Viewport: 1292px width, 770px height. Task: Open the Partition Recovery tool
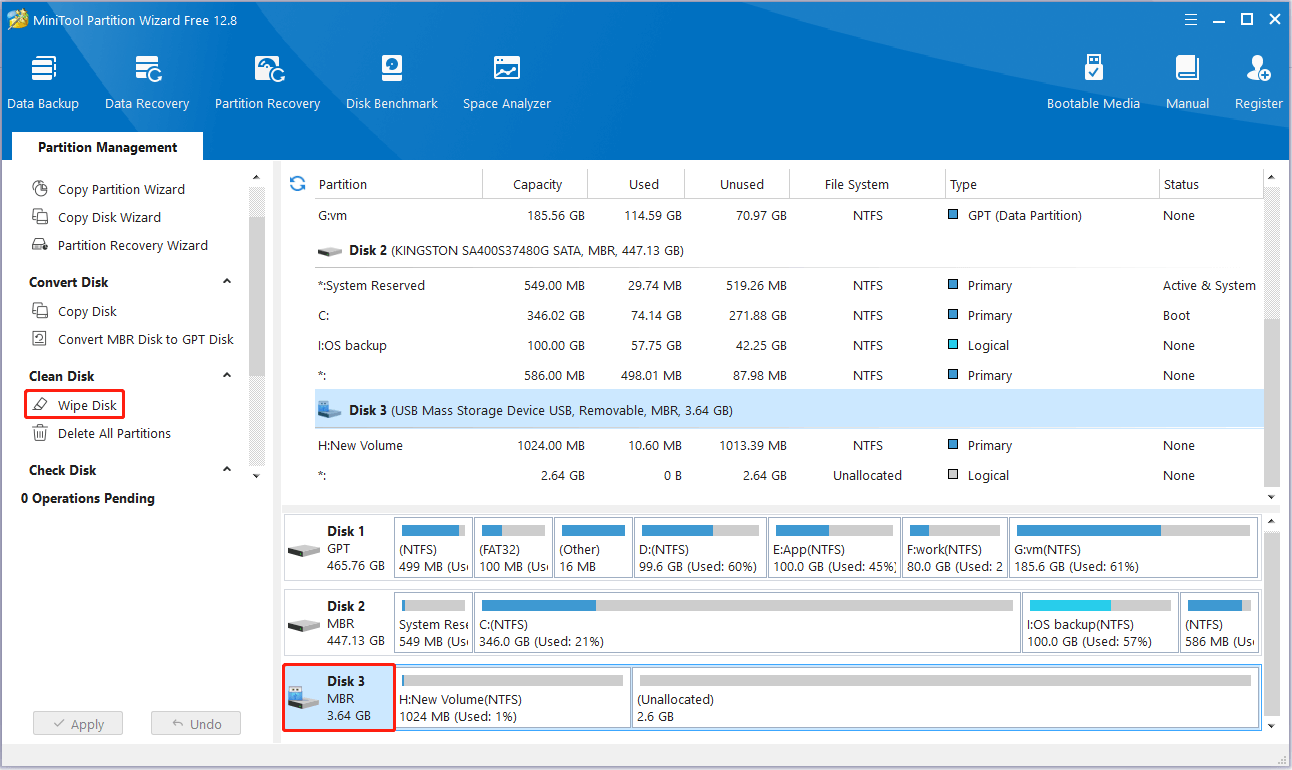point(267,81)
